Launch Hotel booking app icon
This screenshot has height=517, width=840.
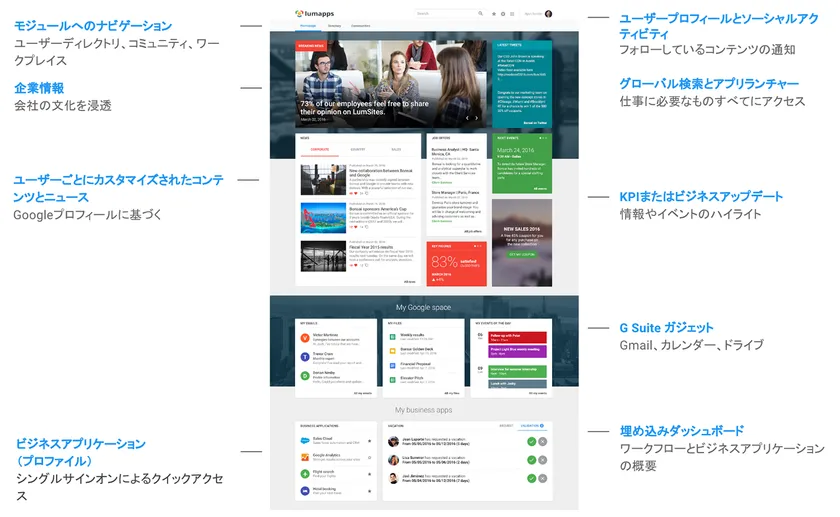[x=305, y=490]
